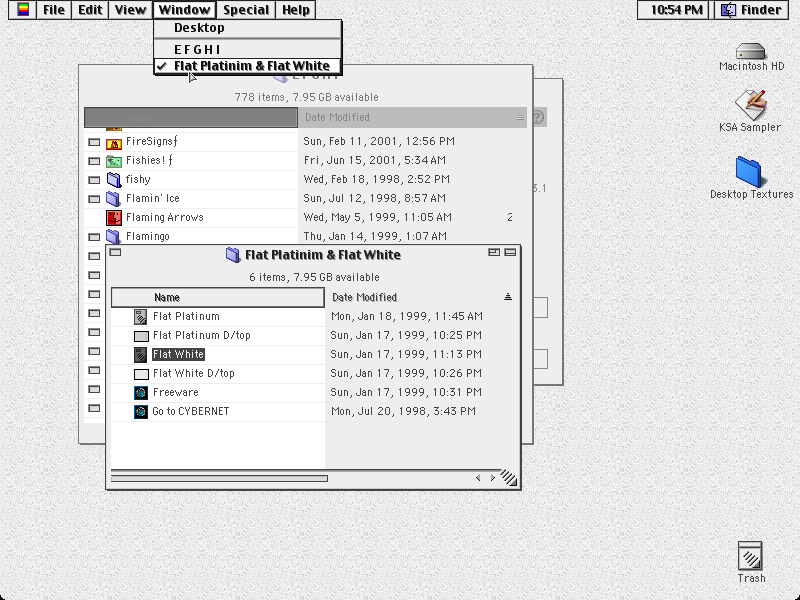Select the Flamingo folder name
Viewport: 800px width, 600px height.
point(147,237)
